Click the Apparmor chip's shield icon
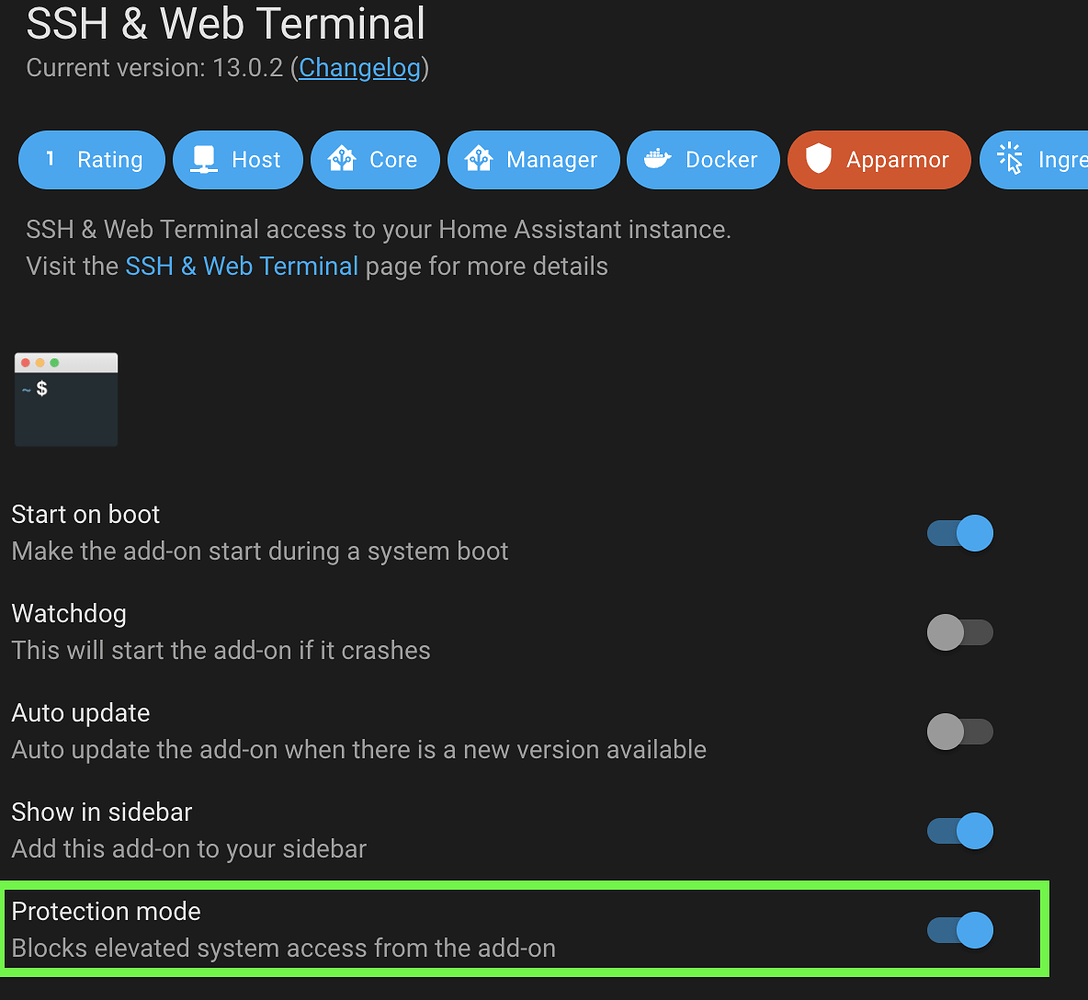This screenshot has height=1000, width=1088. click(x=819, y=159)
